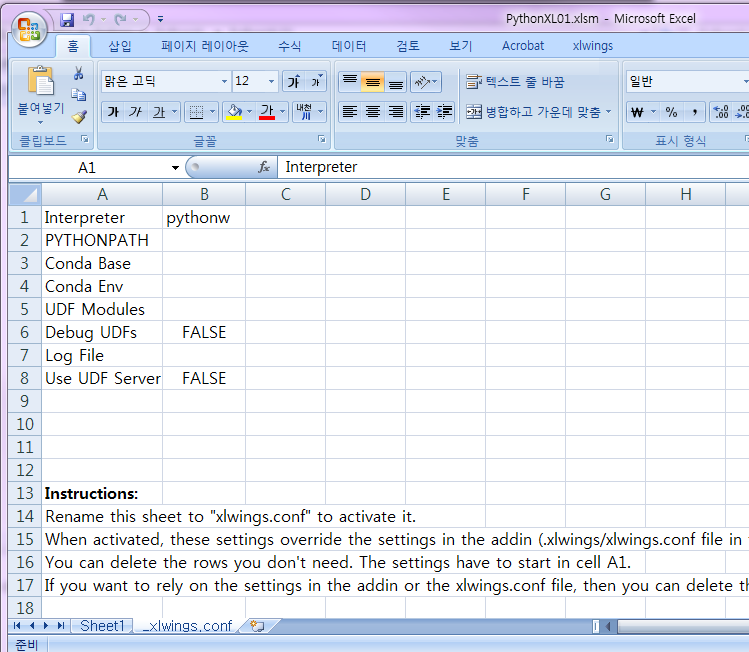Open the insert function dialog
Screen dimensions: 749x652
pyautogui.click(x=264, y=167)
